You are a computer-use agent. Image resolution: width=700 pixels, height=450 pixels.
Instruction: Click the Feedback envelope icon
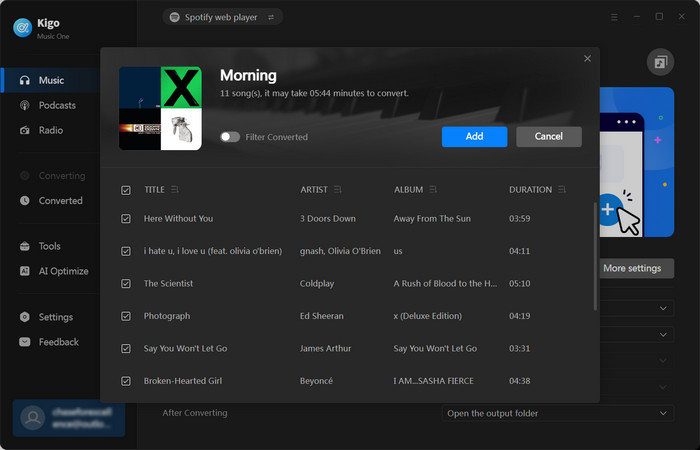(25, 342)
